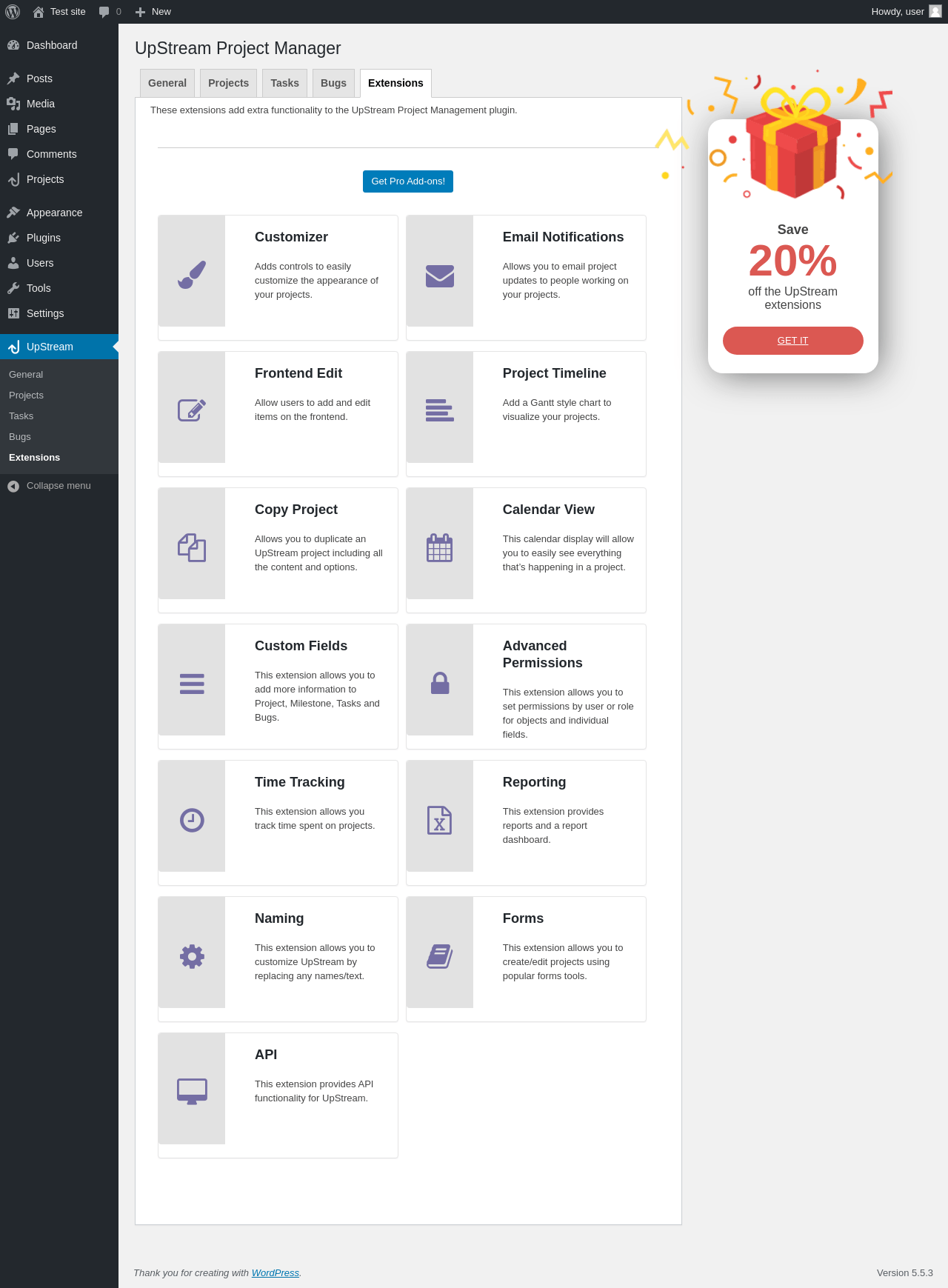The width and height of the screenshot is (948, 1288).
Task: Click the Forms book icon
Action: point(440,956)
